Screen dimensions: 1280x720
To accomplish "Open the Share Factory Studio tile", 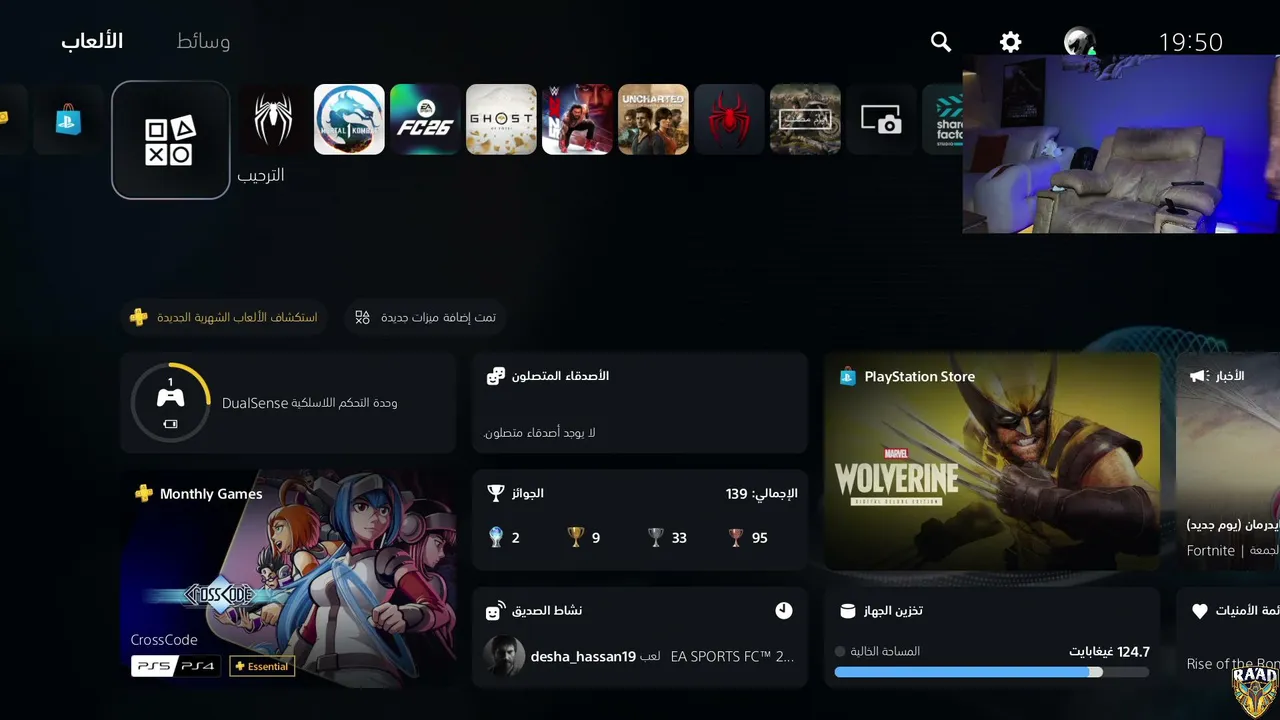I will [x=942, y=120].
